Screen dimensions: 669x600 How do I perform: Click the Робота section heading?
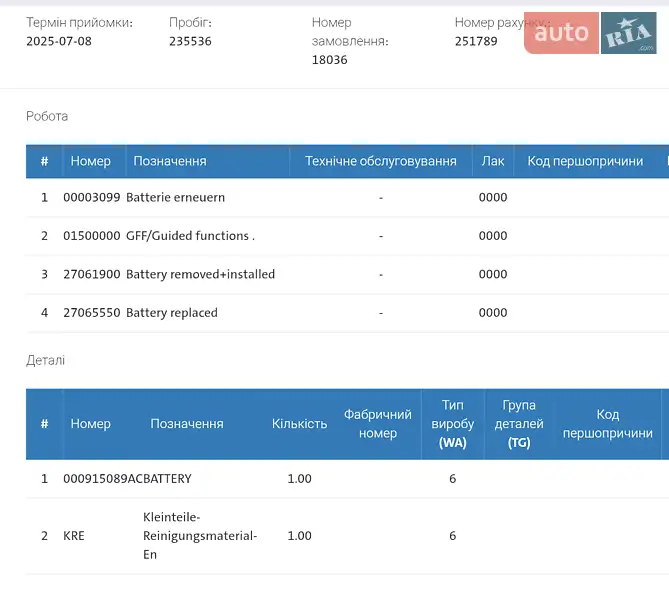(x=47, y=116)
